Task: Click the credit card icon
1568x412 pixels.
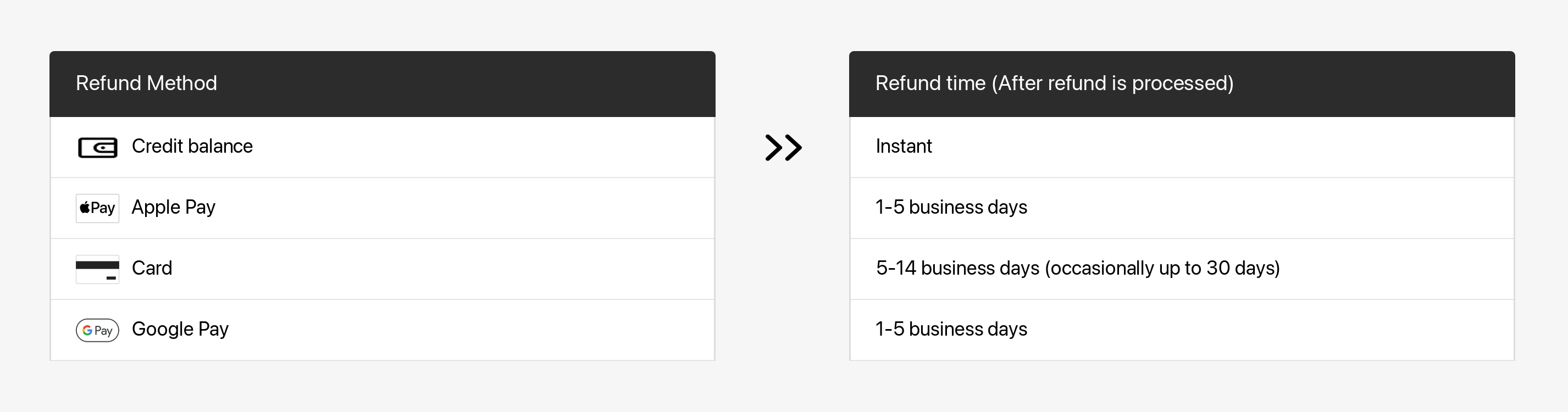Action: 97,269
